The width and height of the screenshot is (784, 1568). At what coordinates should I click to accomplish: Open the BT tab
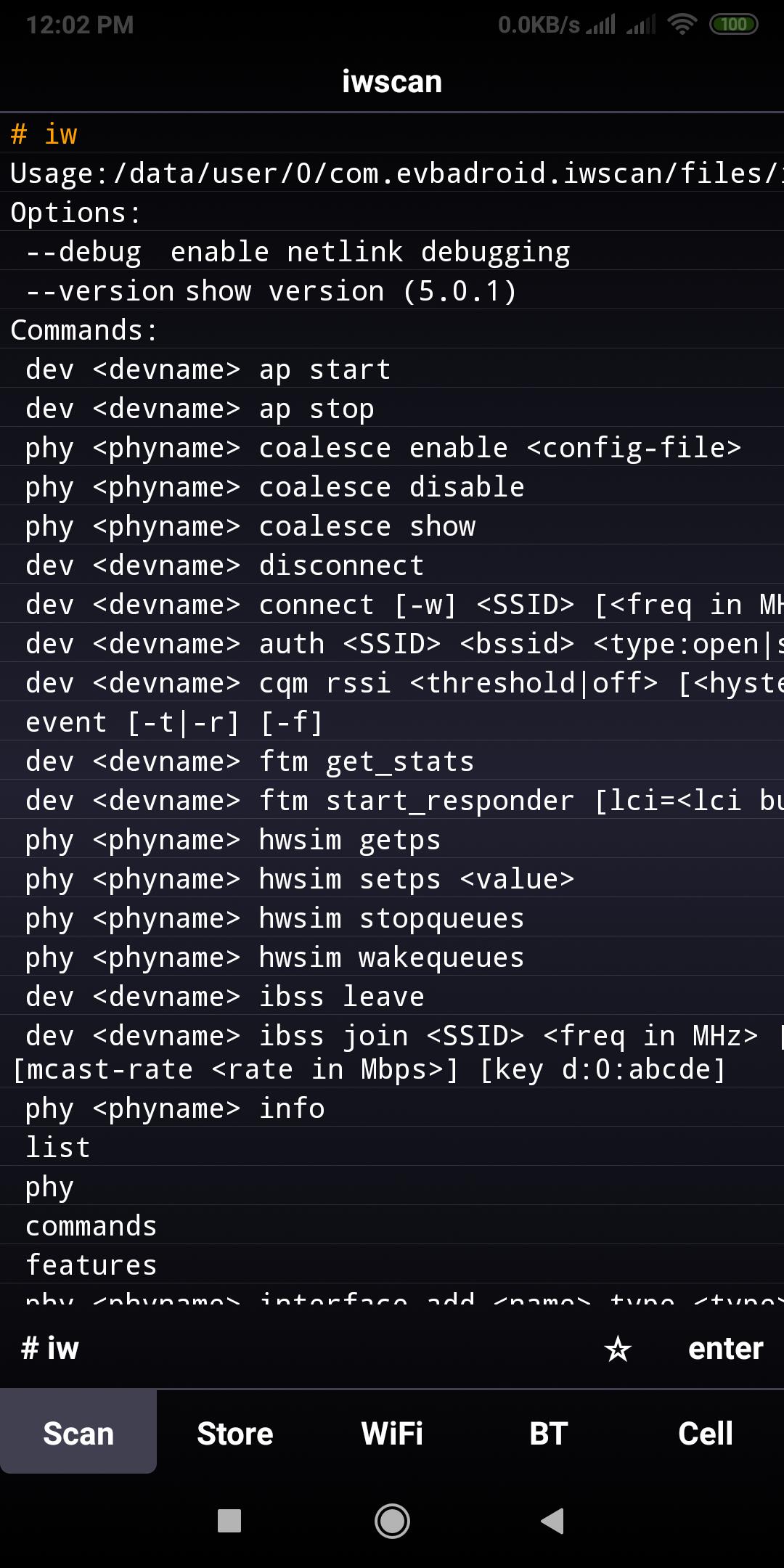click(549, 1433)
